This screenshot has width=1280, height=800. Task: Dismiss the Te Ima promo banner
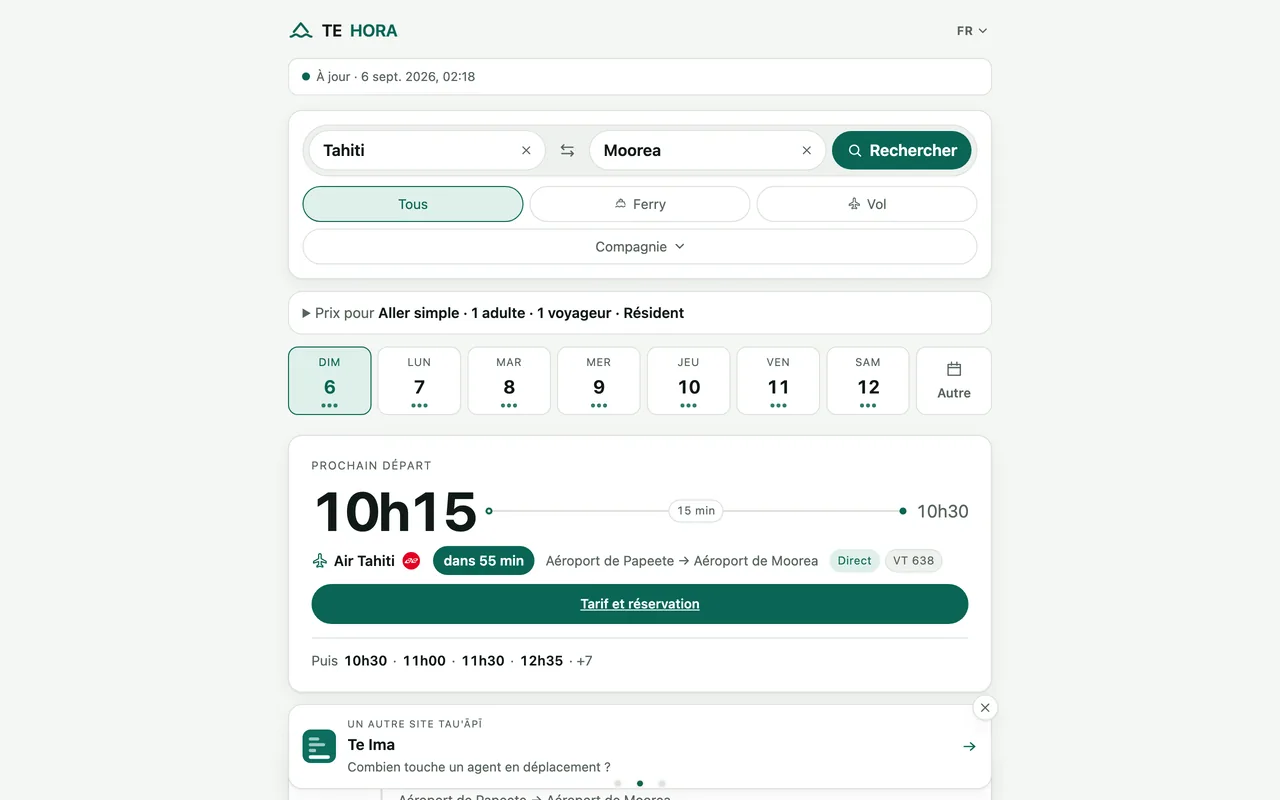click(x=985, y=708)
